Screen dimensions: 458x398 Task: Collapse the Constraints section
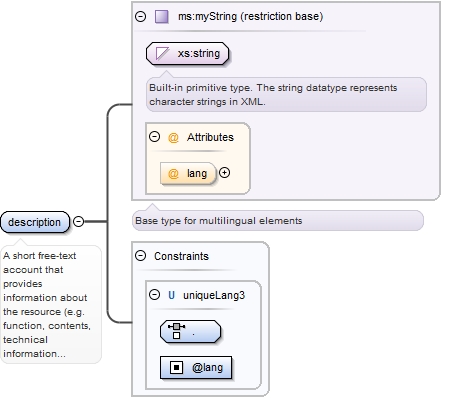pos(141,256)
